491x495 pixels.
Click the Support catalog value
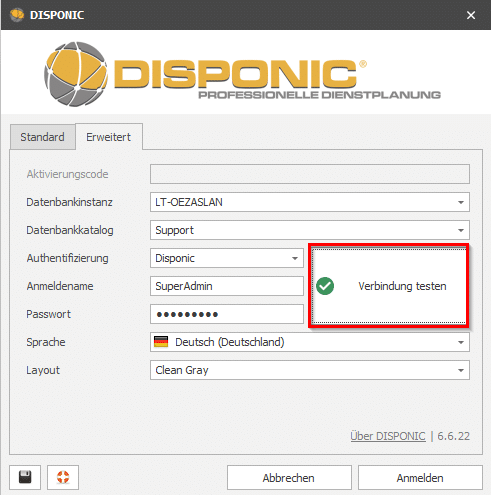pos(174,230)
